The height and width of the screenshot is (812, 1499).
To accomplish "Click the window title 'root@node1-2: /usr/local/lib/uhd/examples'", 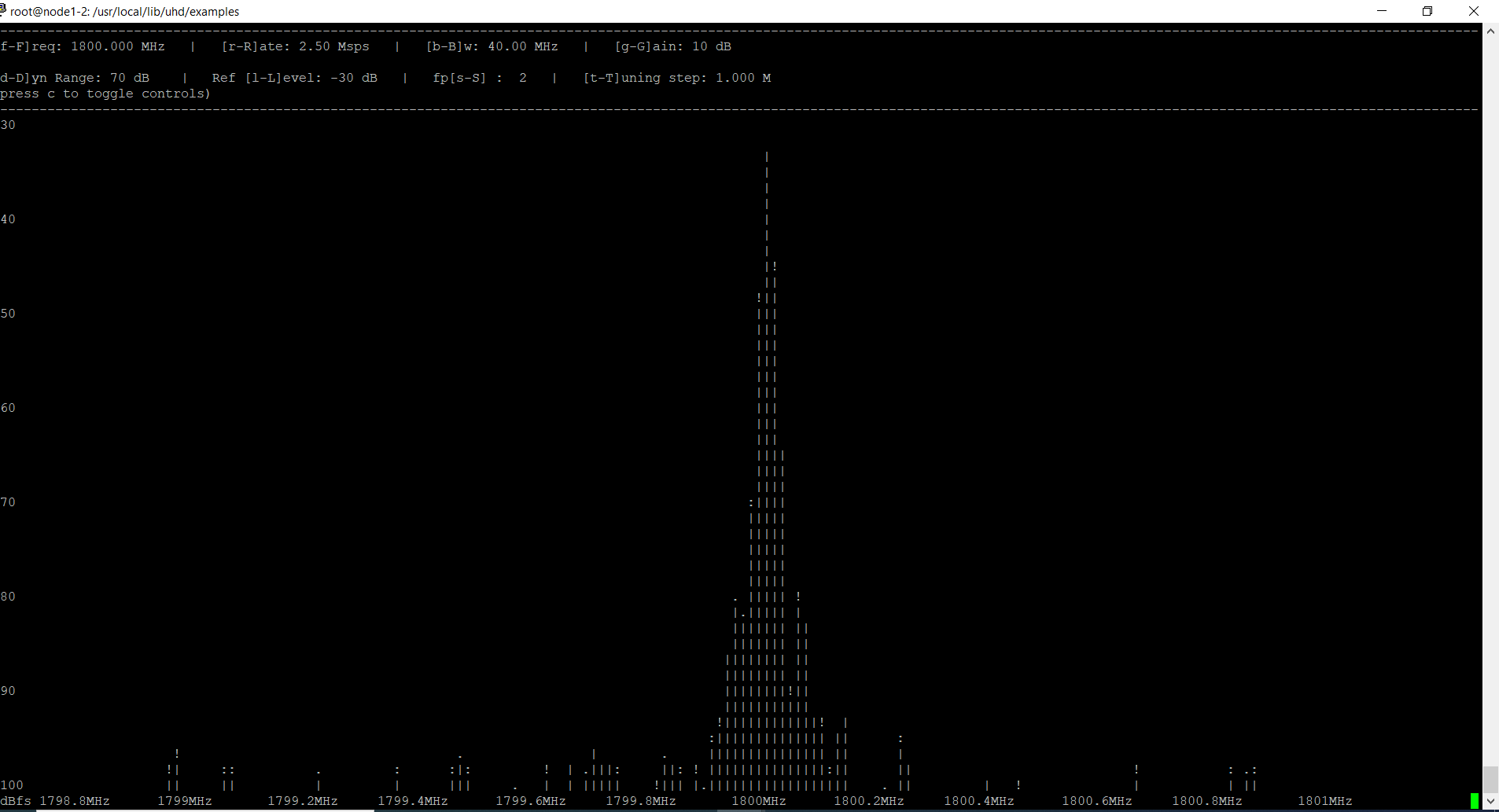I will 124,12.
